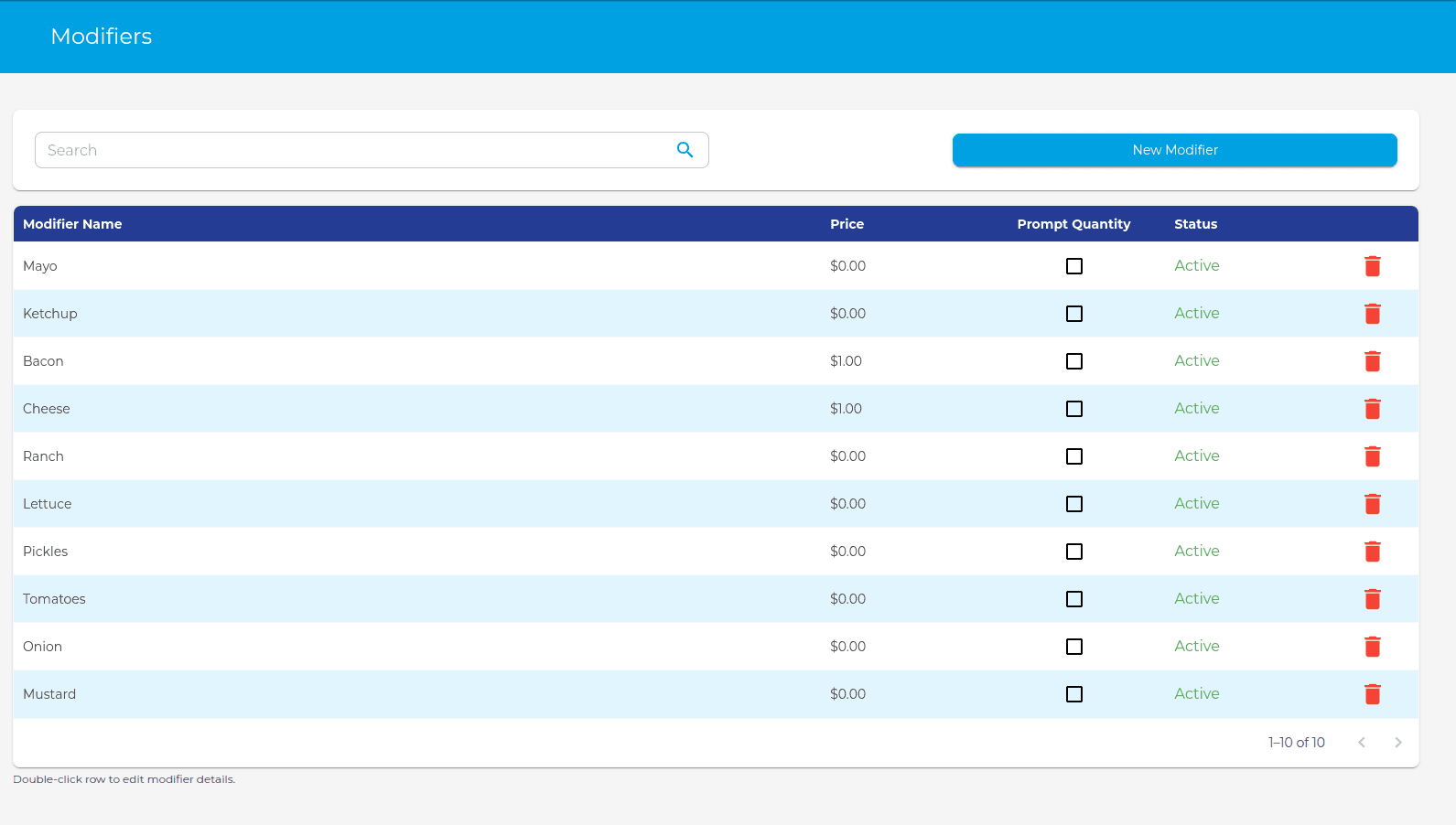
Task: Check Prompt Quantity box for Pickles
Action: [x=1074, y=552]
